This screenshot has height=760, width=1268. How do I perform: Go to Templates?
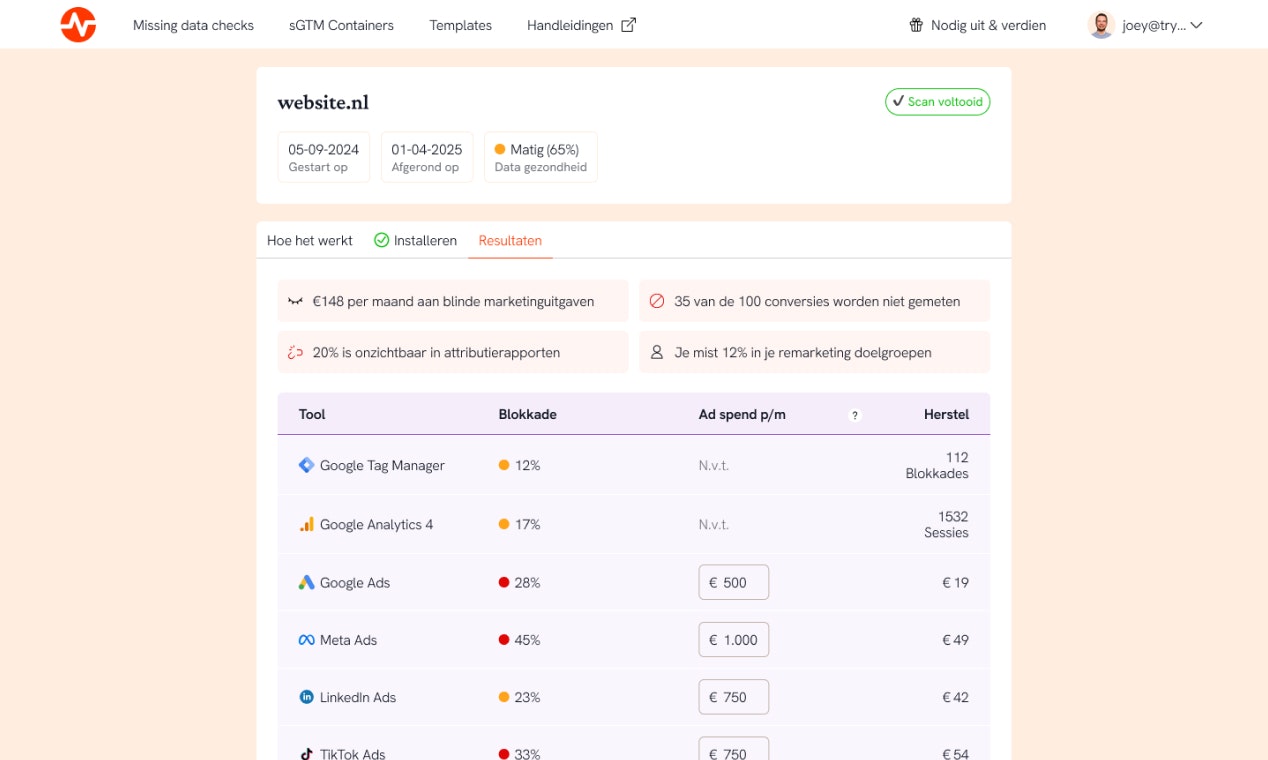pyautogui.click(x=460, y=25)
